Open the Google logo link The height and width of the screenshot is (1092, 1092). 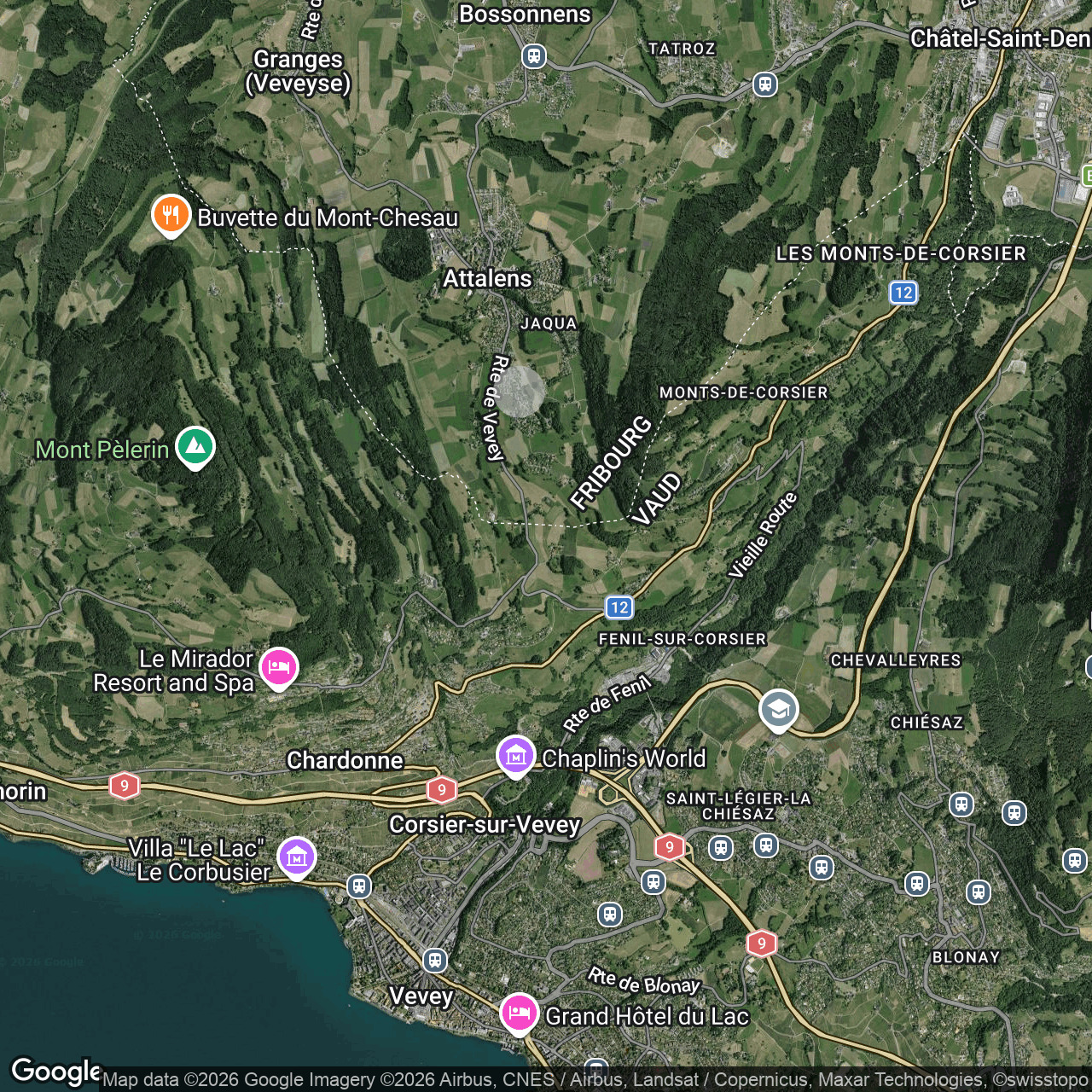coord(55,1071)
